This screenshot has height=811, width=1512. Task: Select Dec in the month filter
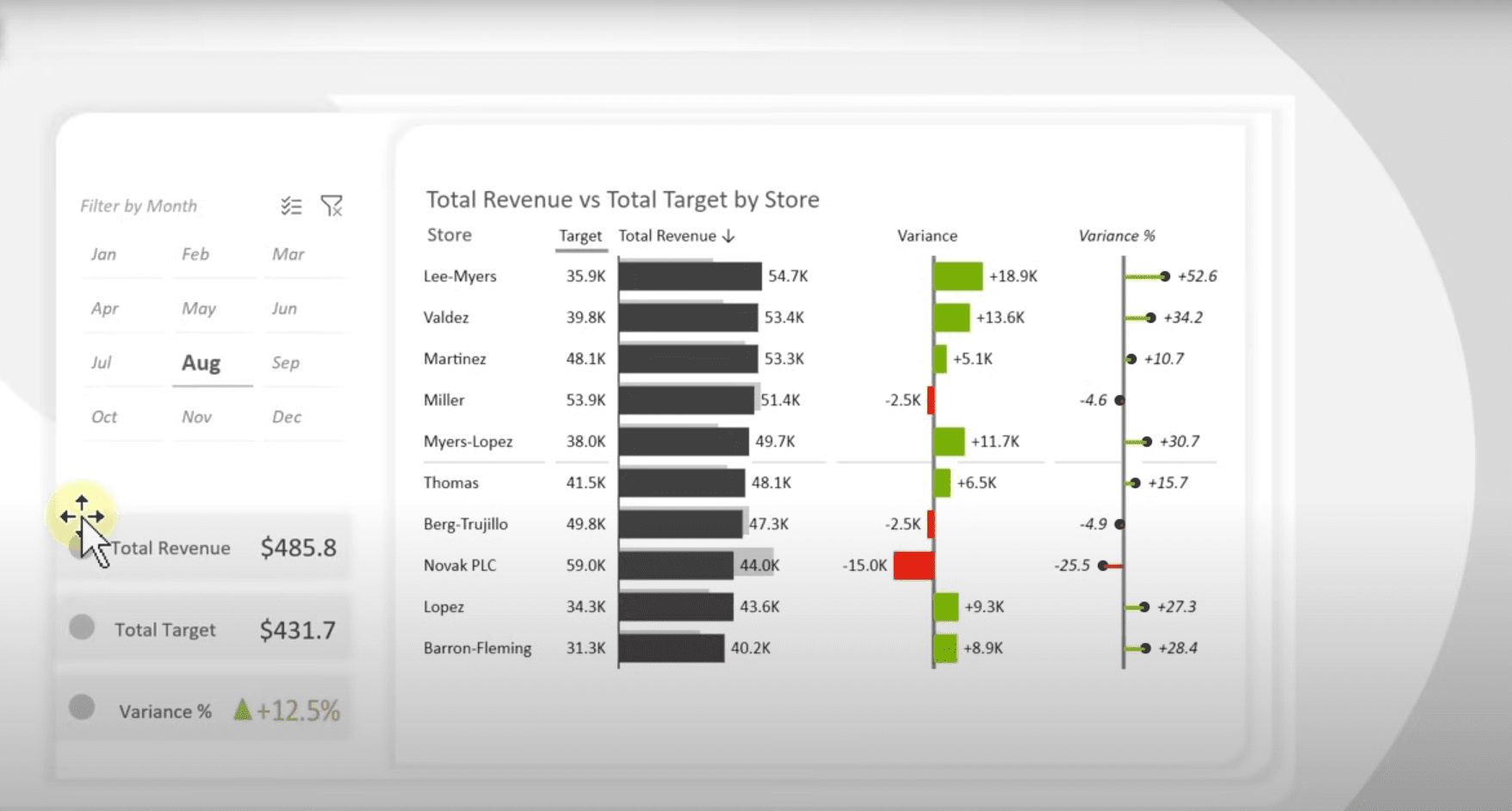[x=287, y=417]
